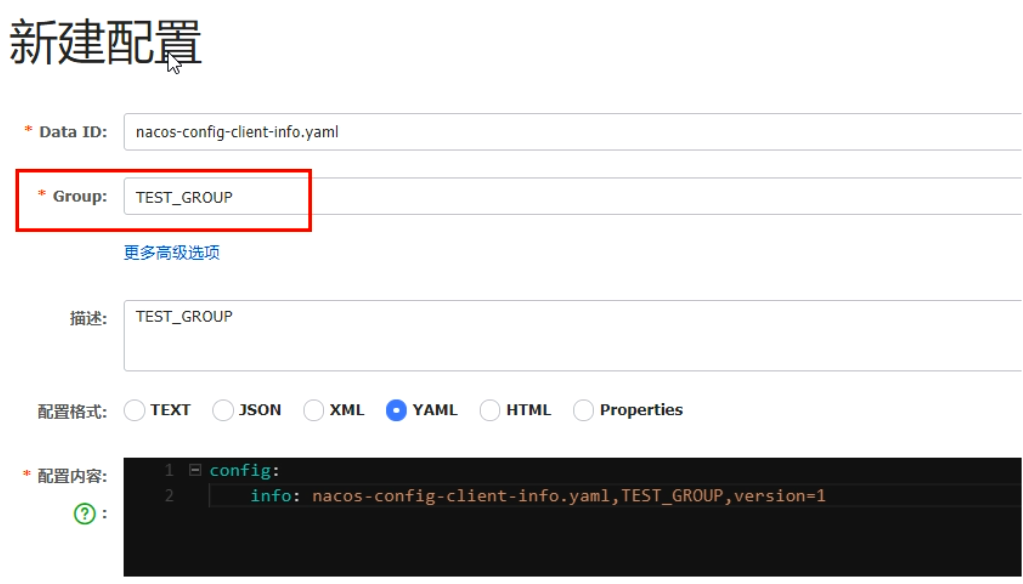1023x584 pixels.
Task: Click the '描述:' field label
Action: click(89, 318)
